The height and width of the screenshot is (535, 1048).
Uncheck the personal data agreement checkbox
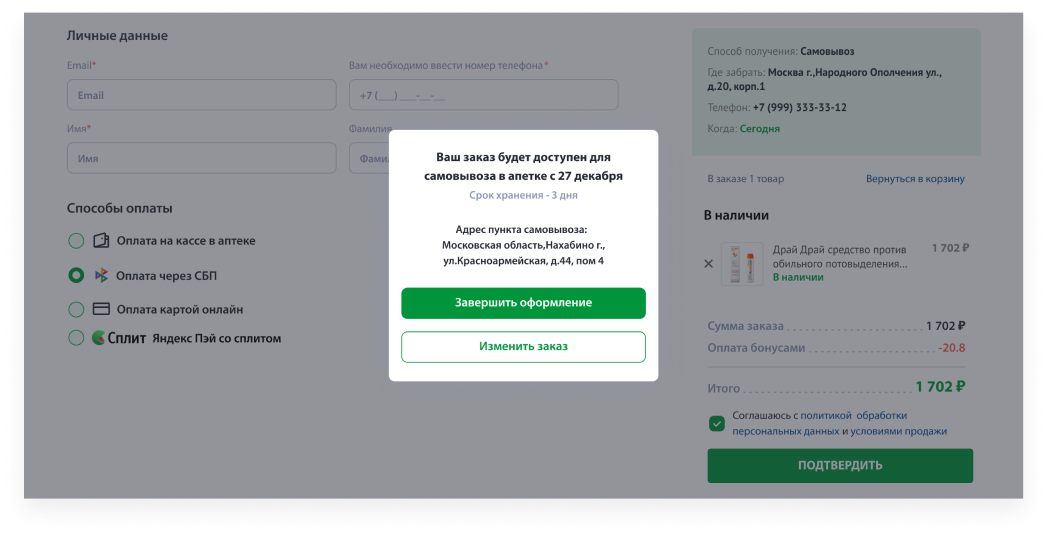pos(716,423)
